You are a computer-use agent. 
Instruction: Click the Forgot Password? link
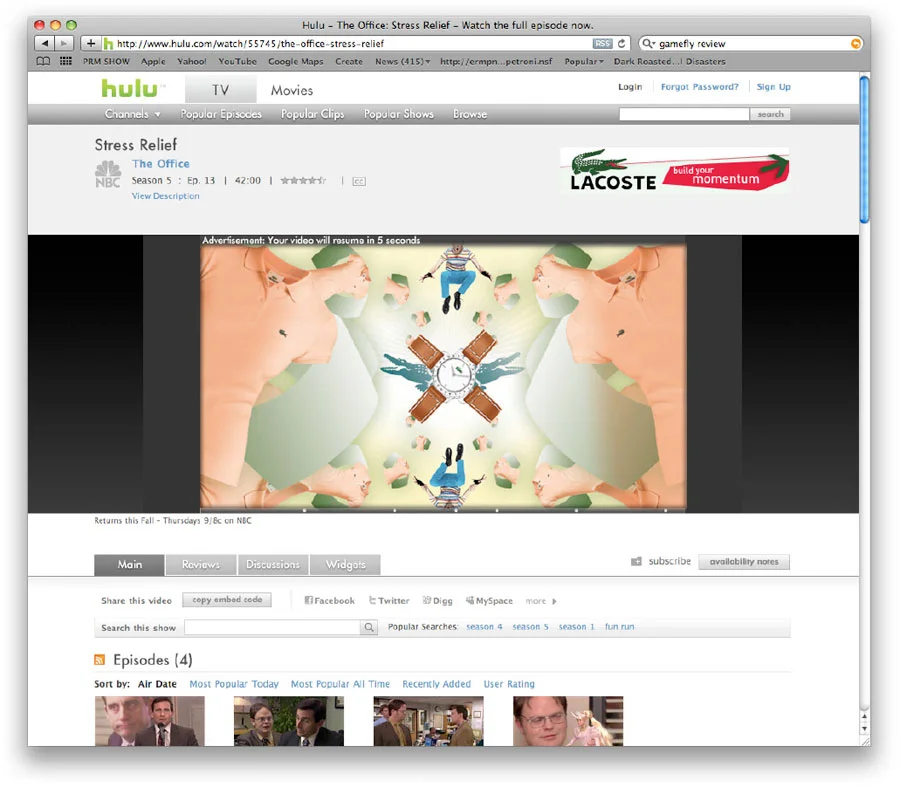tap(699, 87)
